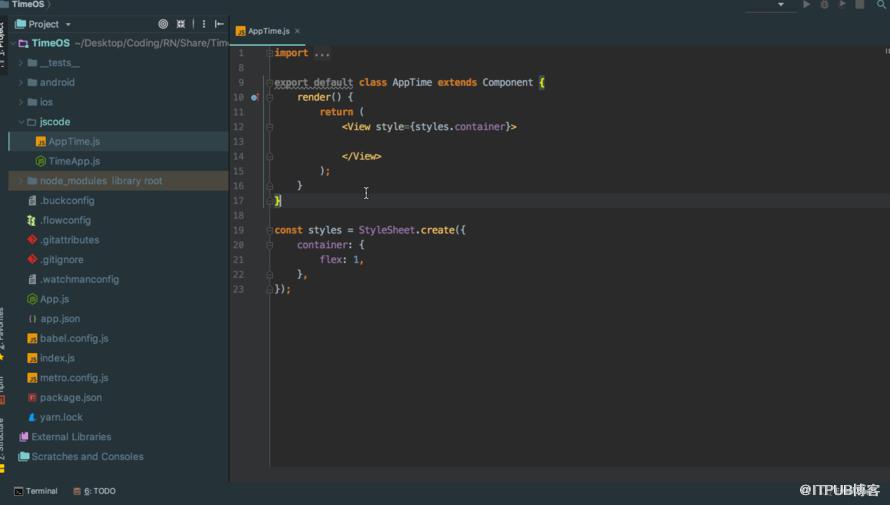The width and height of the screenshot is (890, 505).
Task: Click the search magnifier icon top right
Action: (881, 4)
